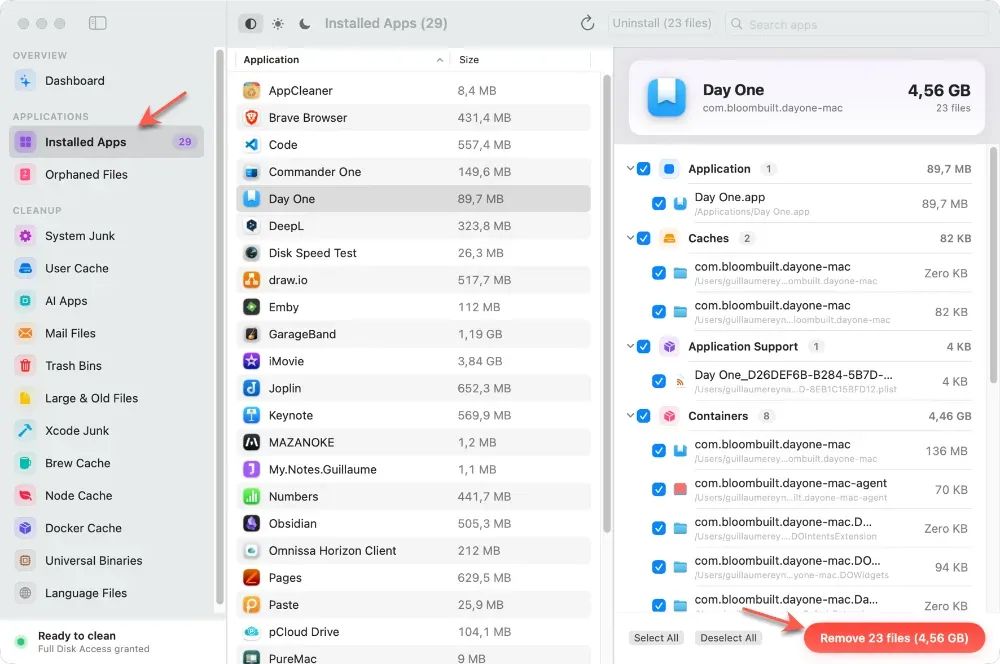Click the app list scrollbar
1000x664 pixels.
[x=607, y=304]
